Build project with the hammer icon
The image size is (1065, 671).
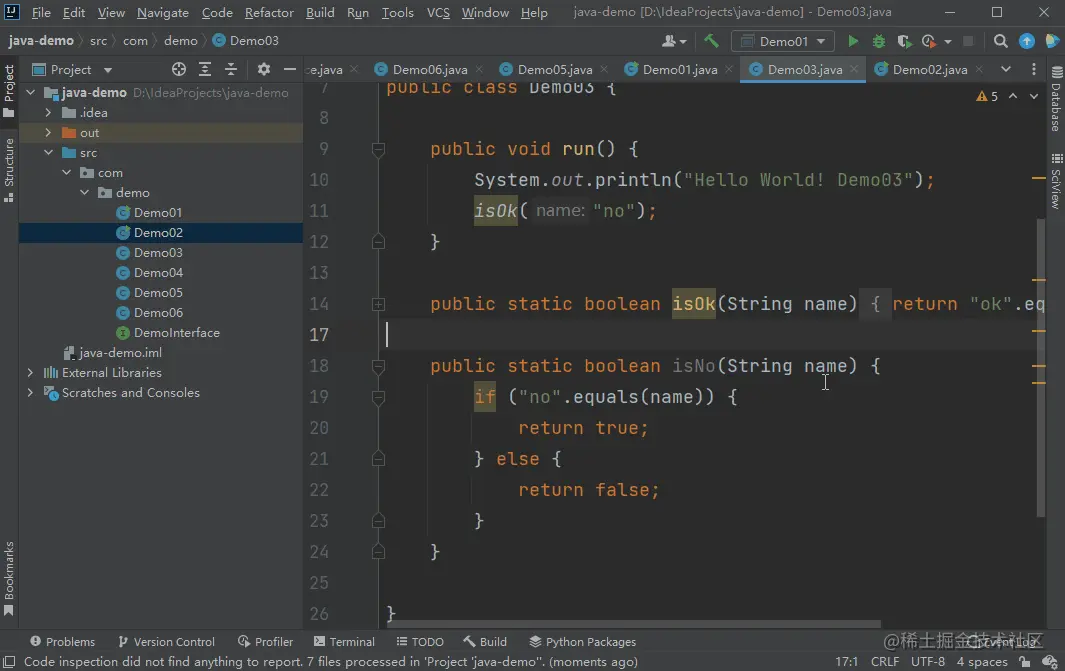[x=711, y=41]
